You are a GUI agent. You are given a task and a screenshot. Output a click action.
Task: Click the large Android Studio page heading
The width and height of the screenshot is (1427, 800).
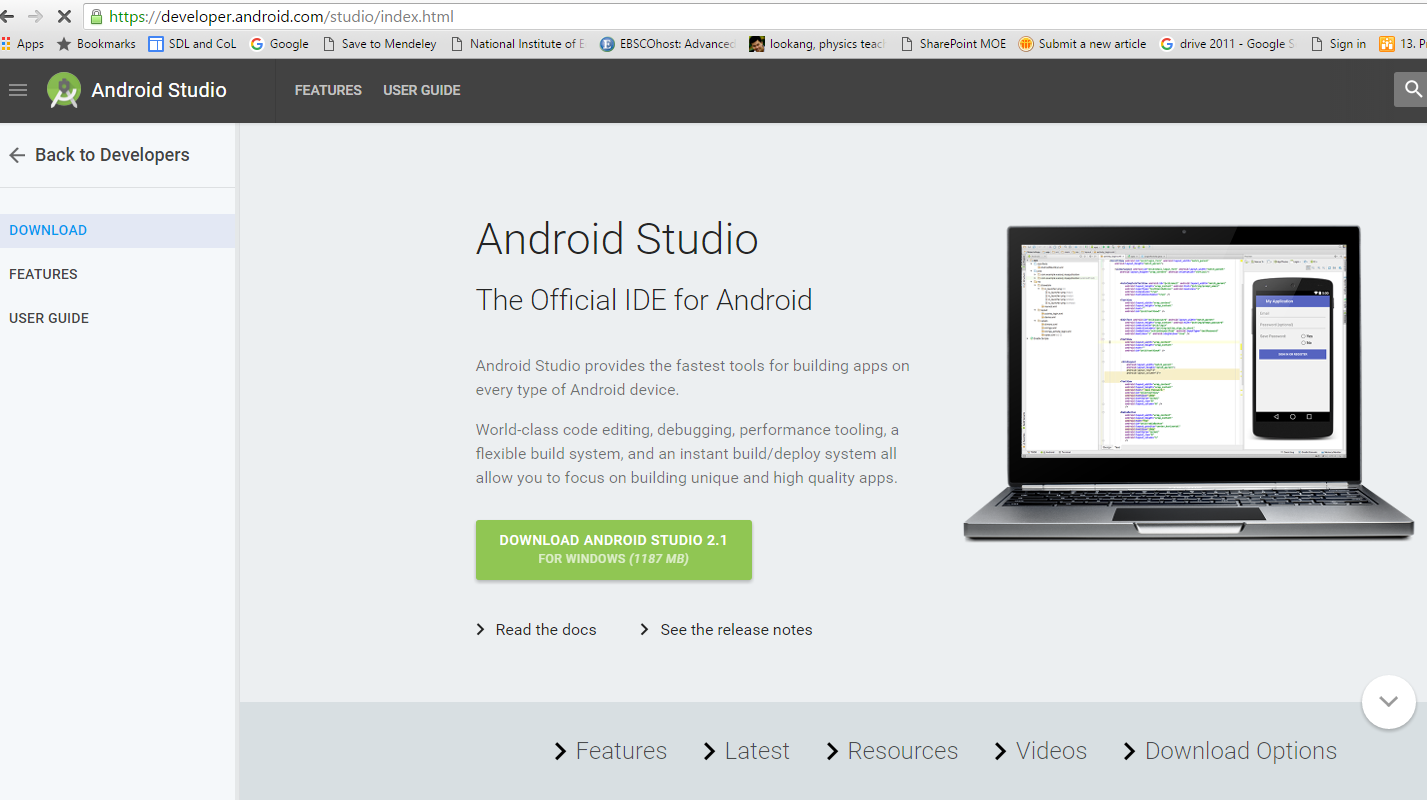(x=617, y=240)
